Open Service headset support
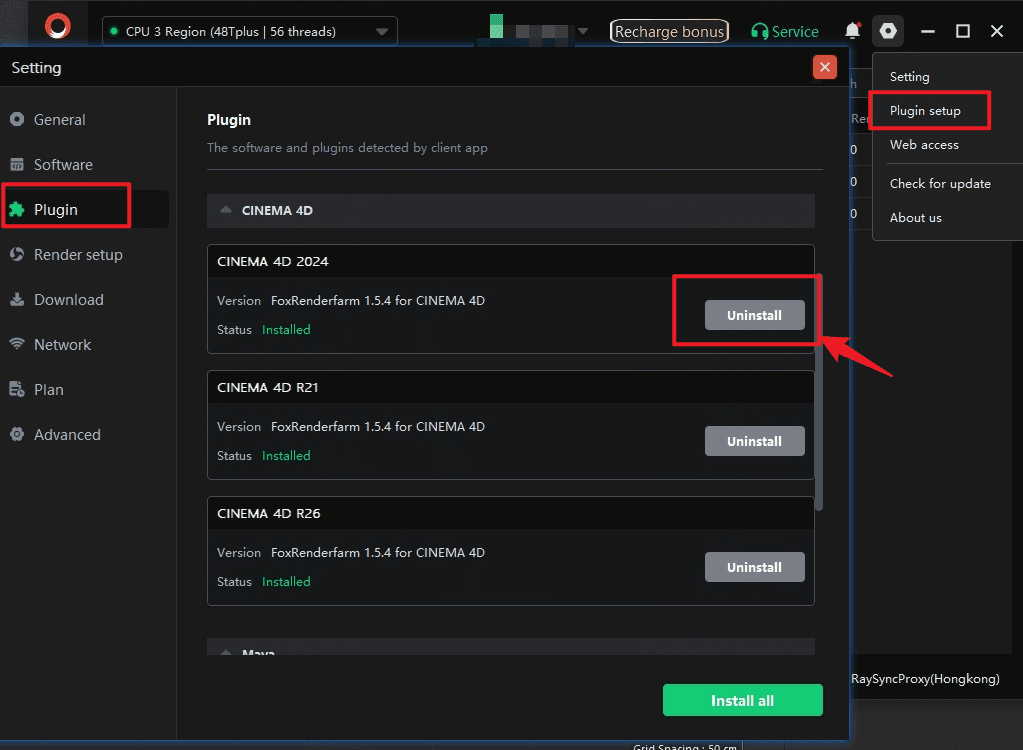 785,31
